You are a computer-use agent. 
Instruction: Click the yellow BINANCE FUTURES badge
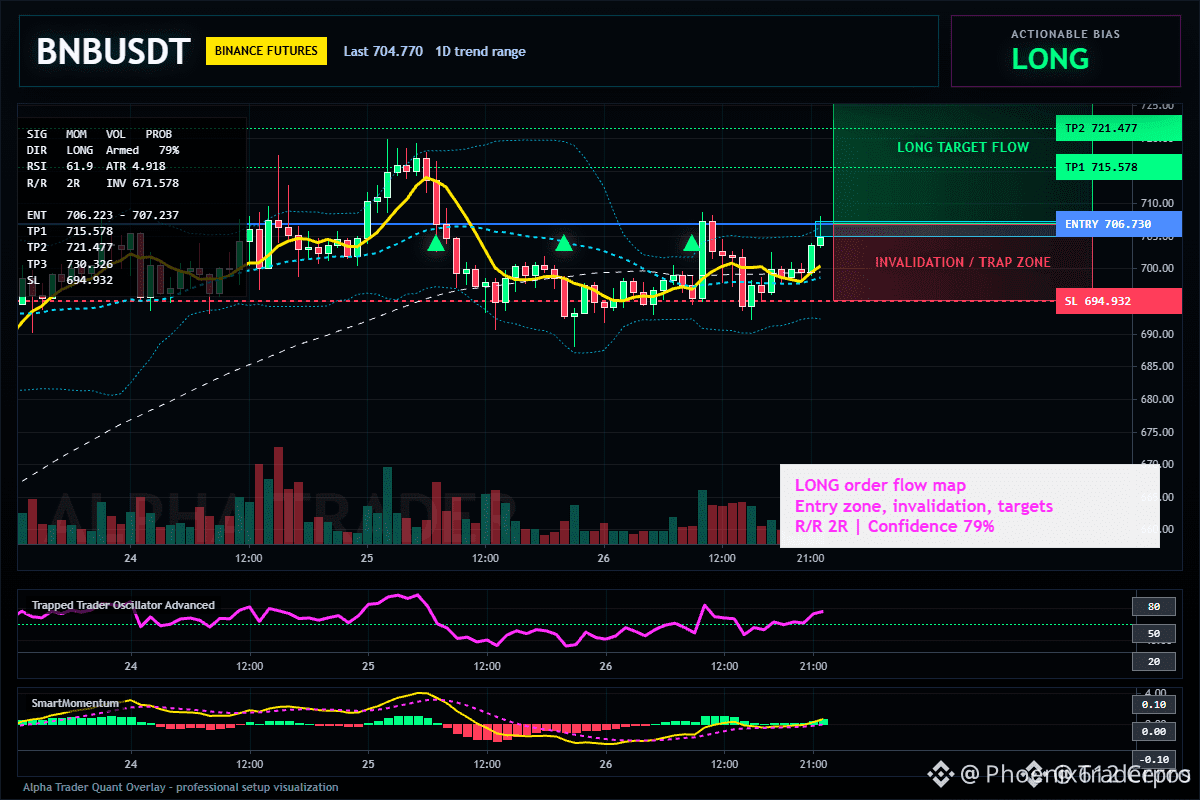[x=266, y=50]
